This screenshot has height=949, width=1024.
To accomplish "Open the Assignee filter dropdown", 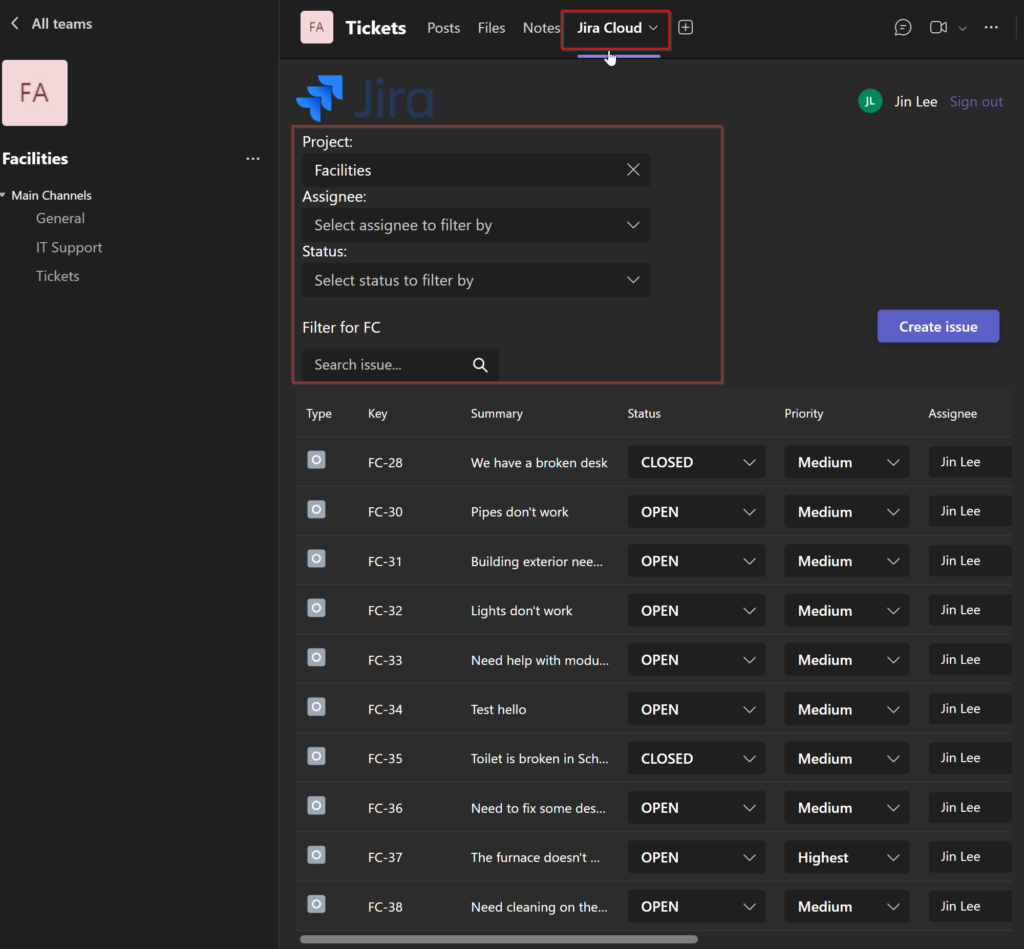I will 475,225.
